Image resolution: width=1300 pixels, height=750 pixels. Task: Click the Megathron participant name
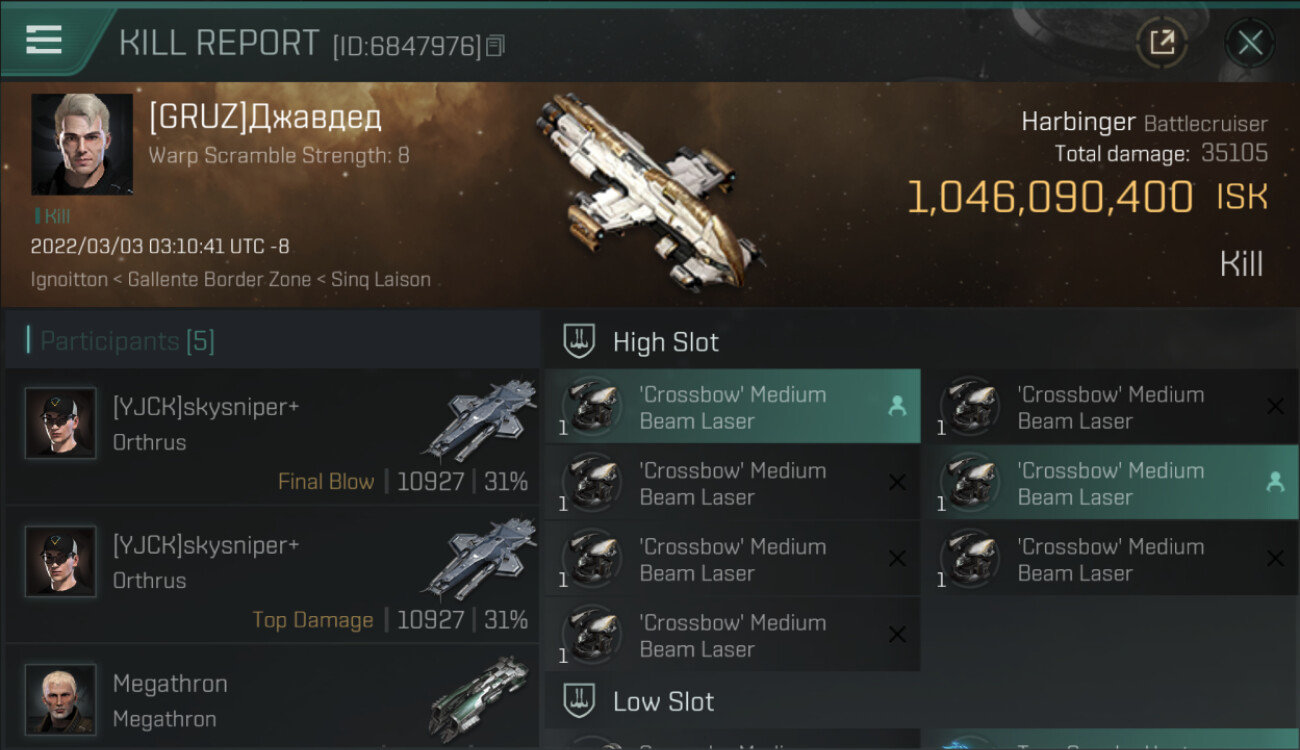pos(170,684)
